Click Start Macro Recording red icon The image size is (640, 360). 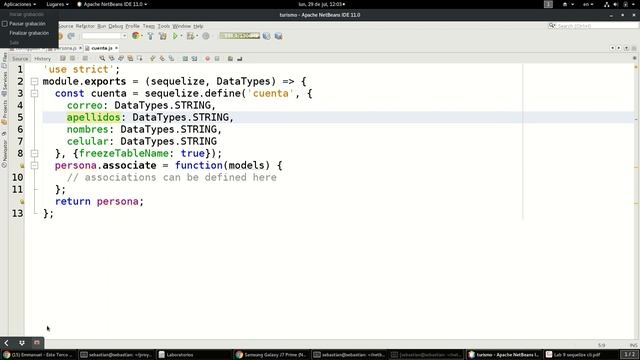tap(208, 59)
